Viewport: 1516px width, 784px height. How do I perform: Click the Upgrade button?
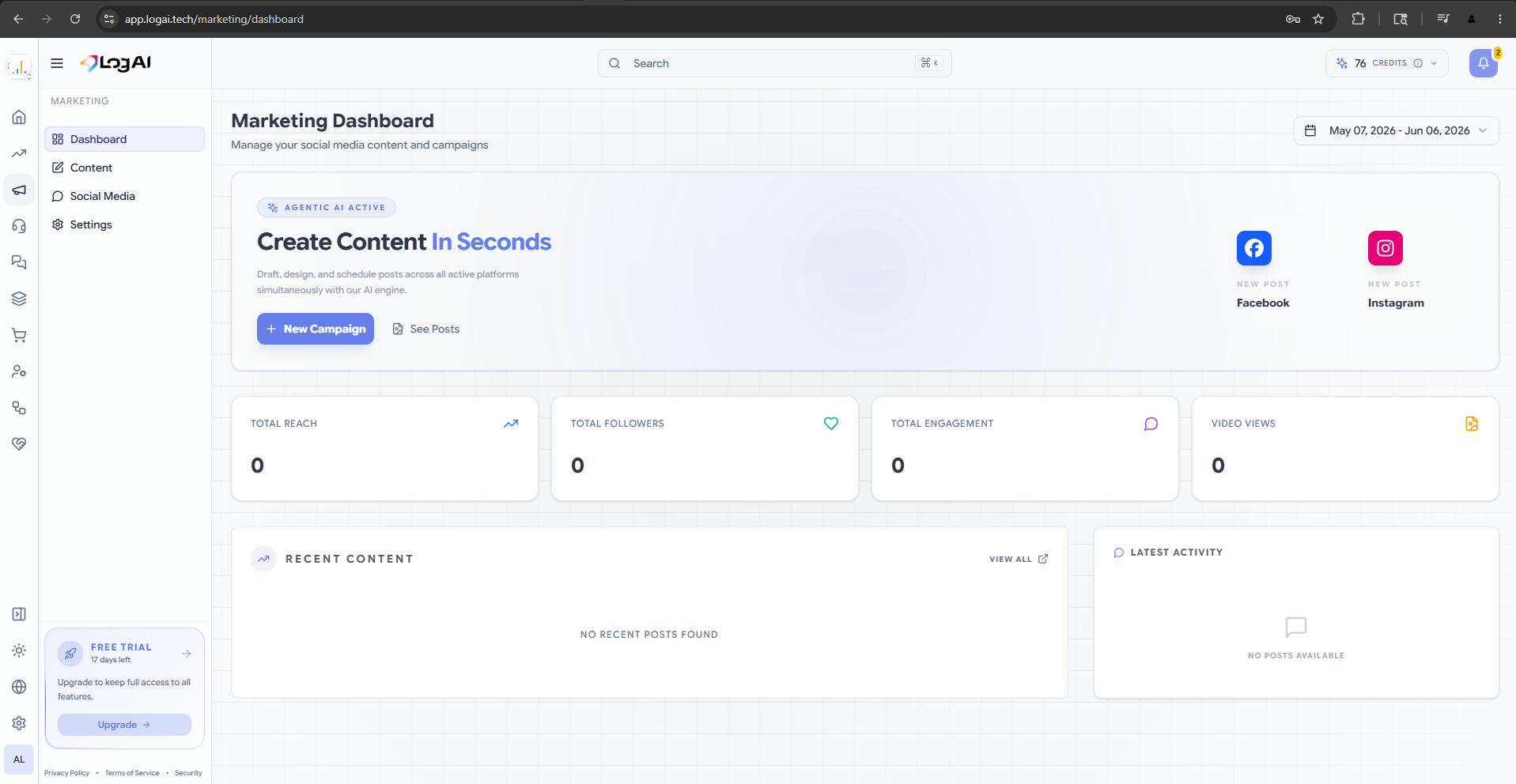pyautogui.click(x=124, y=725)
